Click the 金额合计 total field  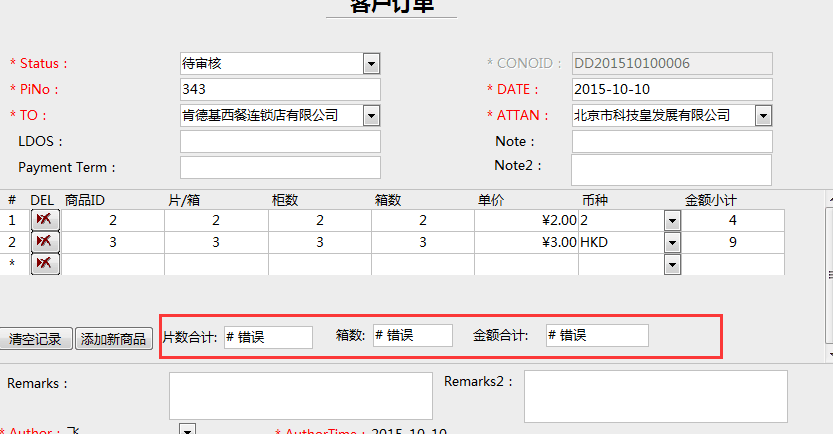tap(597, 336)
